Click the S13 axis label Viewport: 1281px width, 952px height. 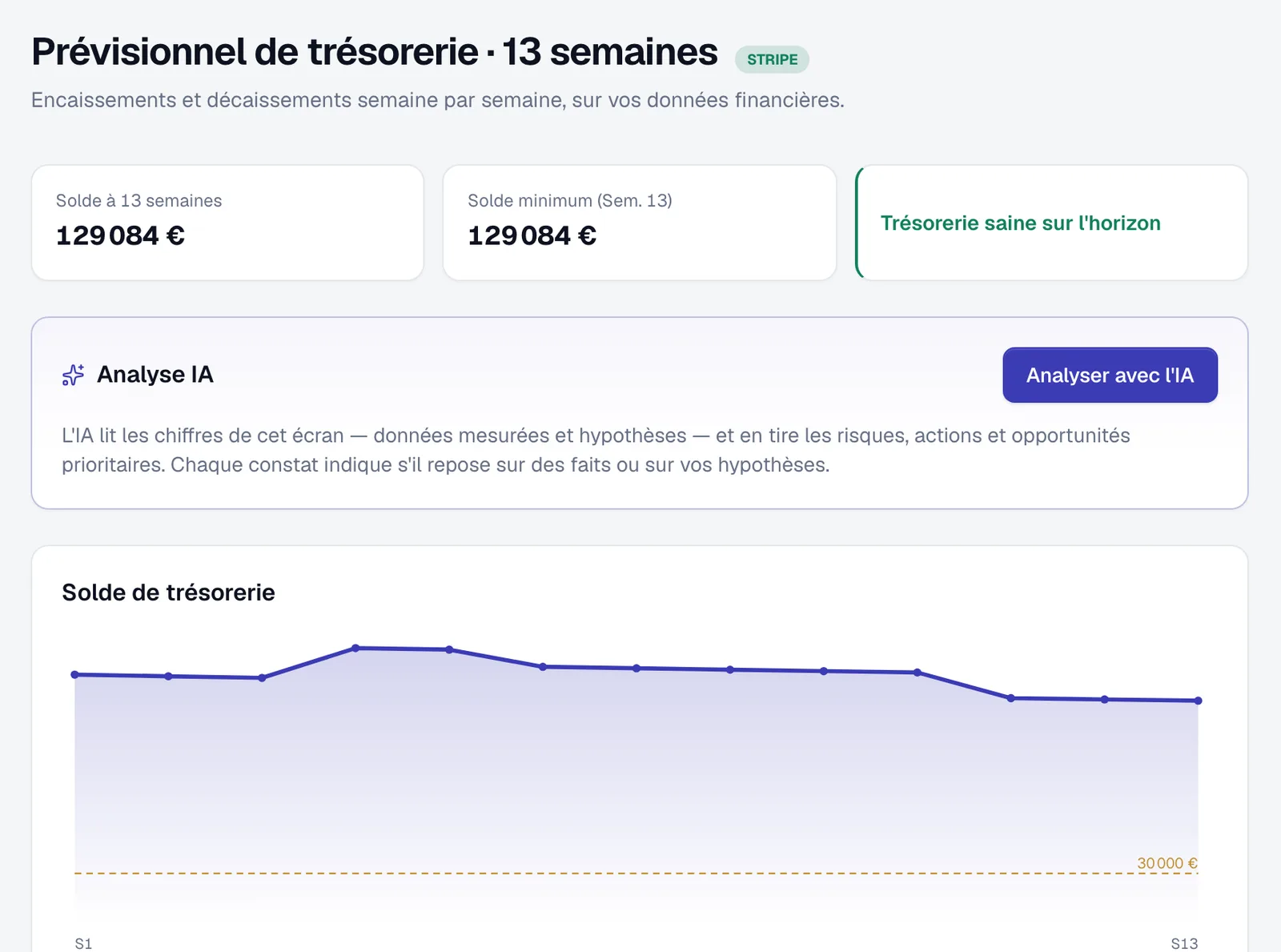1184,943
